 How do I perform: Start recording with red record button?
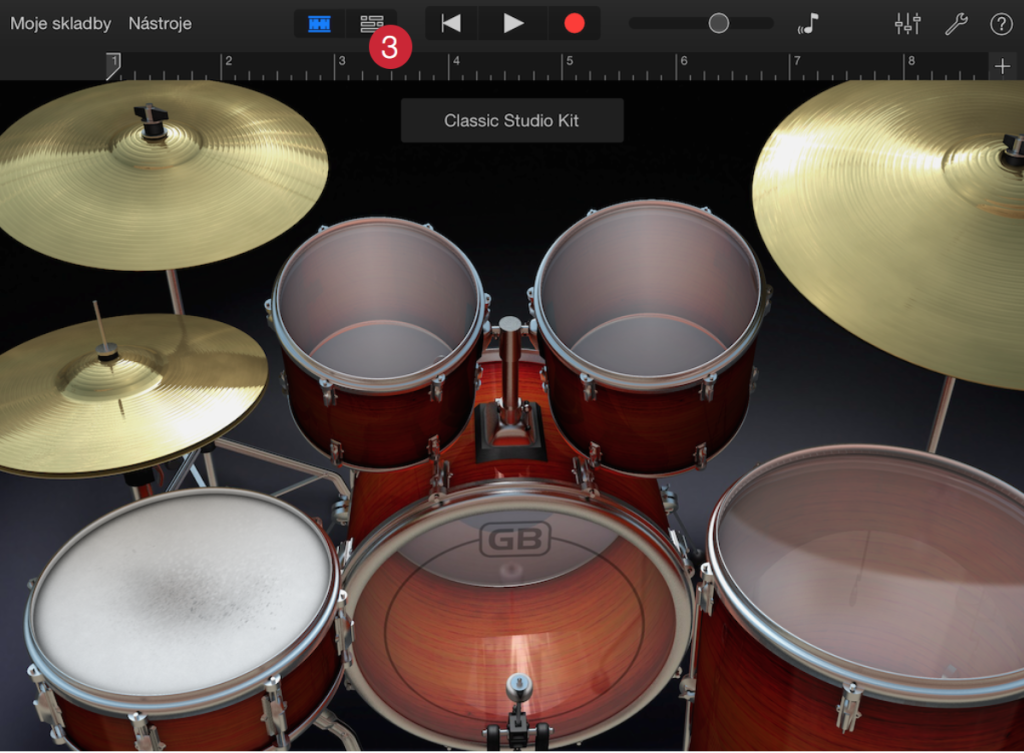pyautogui.click(x=574, y=24)
